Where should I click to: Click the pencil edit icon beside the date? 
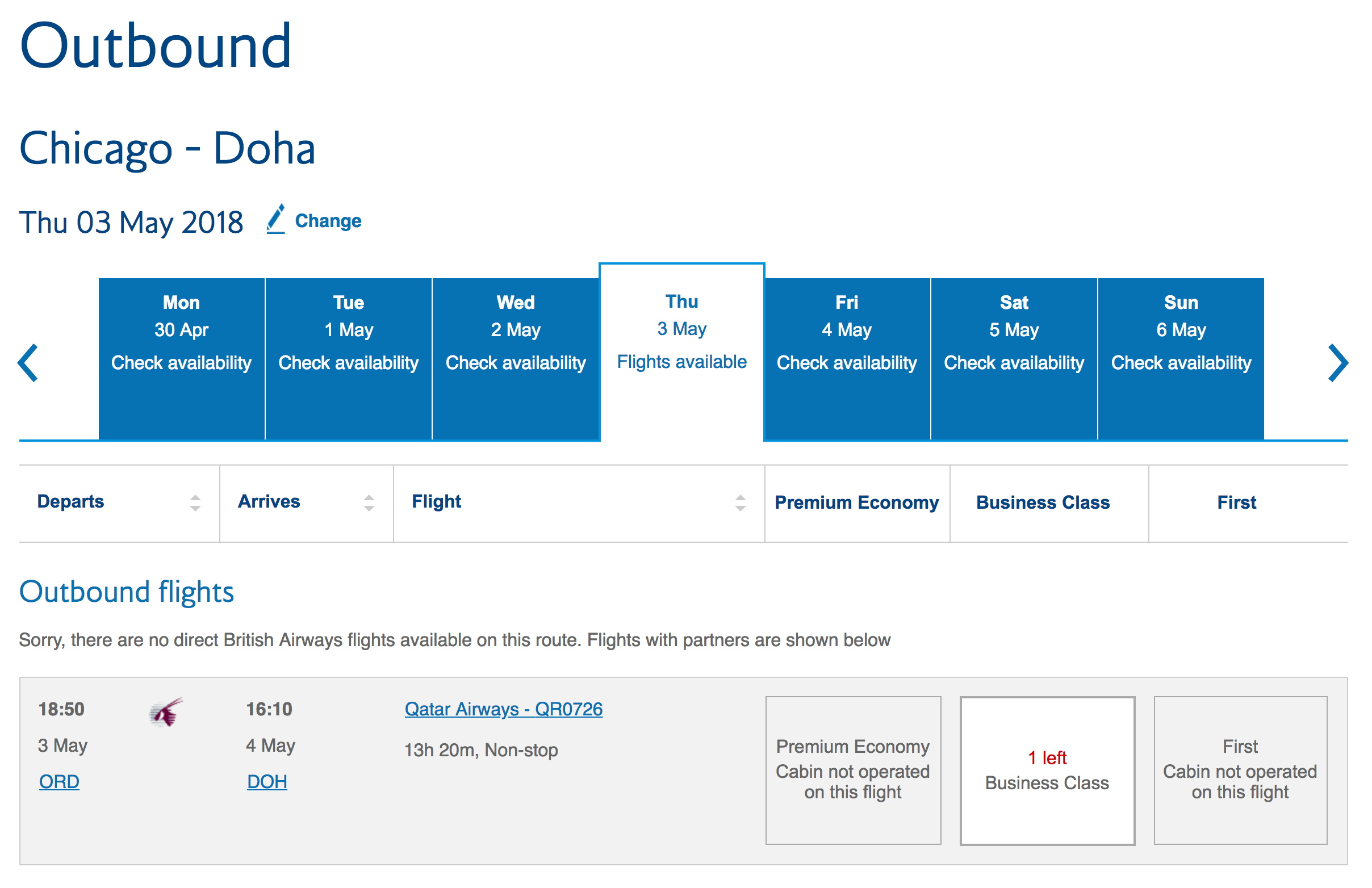coord(275,220)
